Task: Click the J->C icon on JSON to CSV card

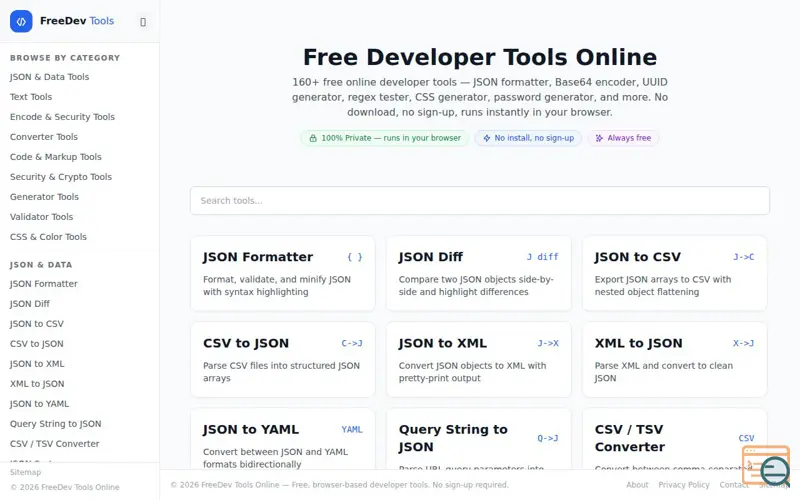Action: [743, 257]
